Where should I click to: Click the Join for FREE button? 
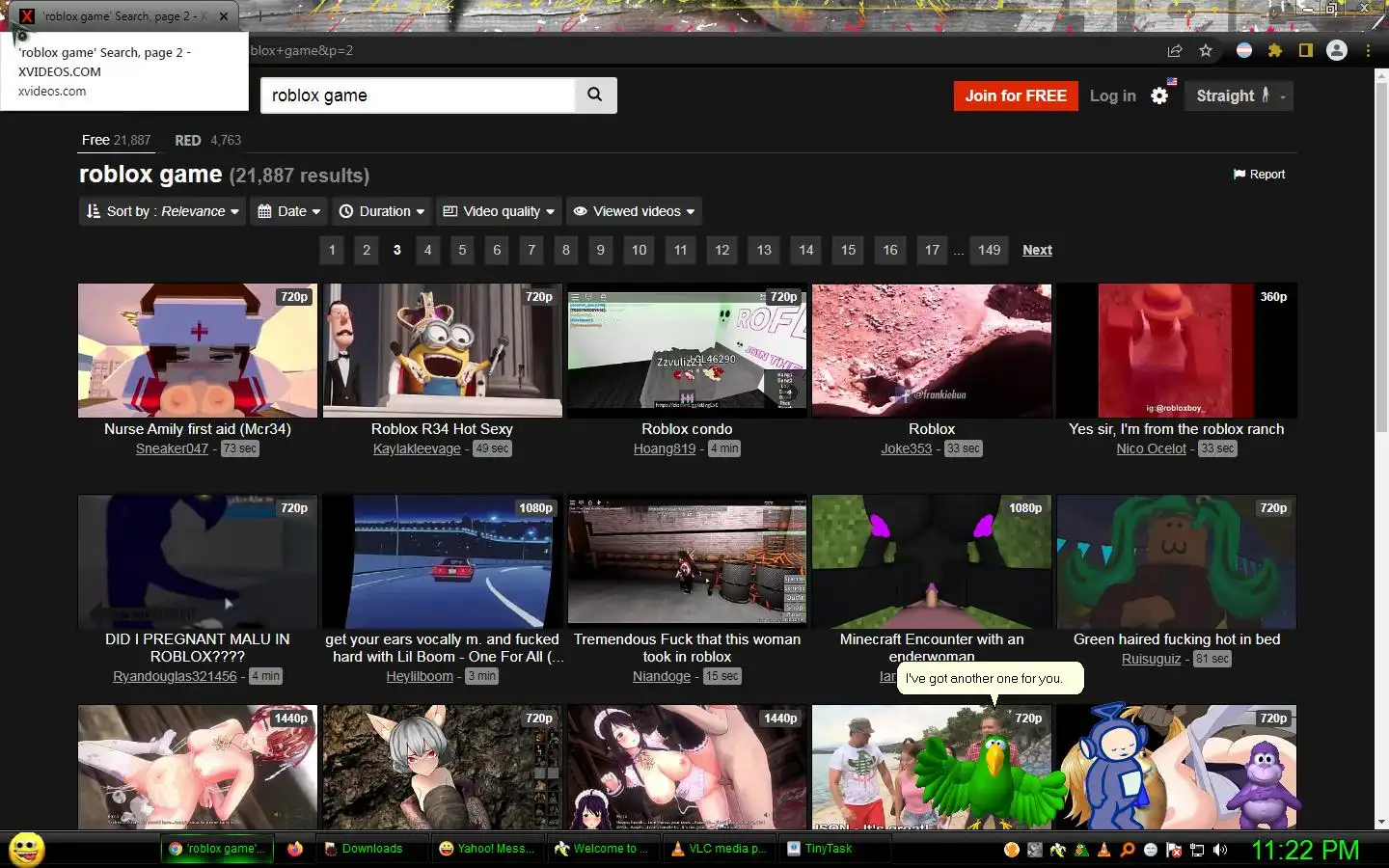tap(1016, 95)
